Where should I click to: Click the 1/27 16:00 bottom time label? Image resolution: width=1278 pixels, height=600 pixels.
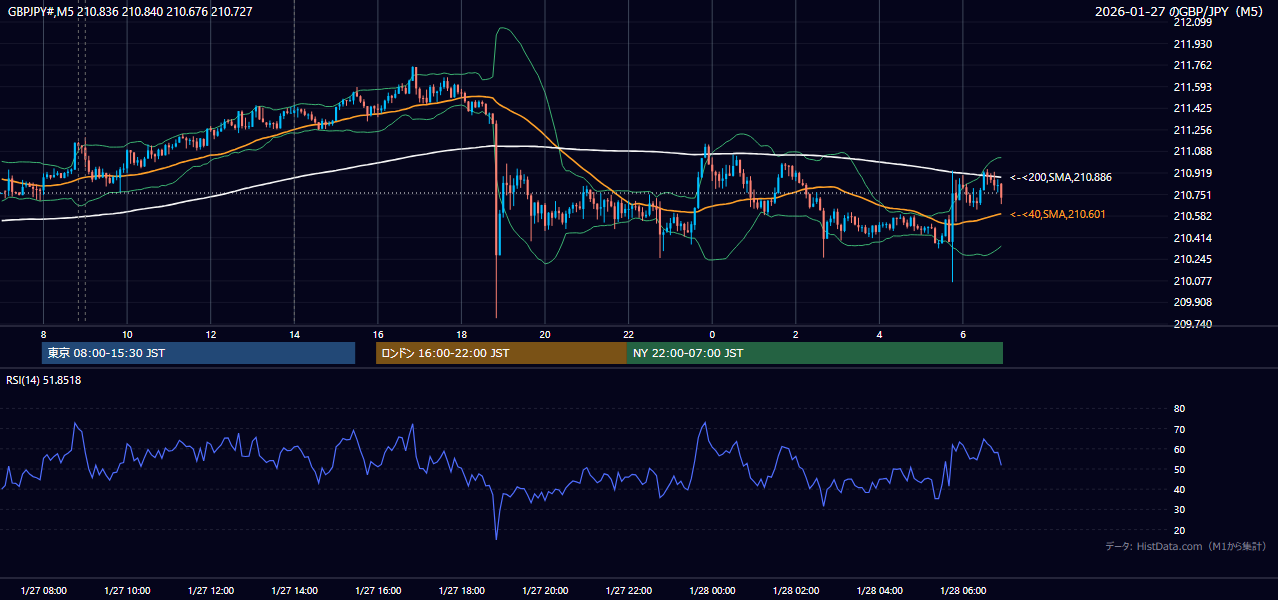pos(378,591)
